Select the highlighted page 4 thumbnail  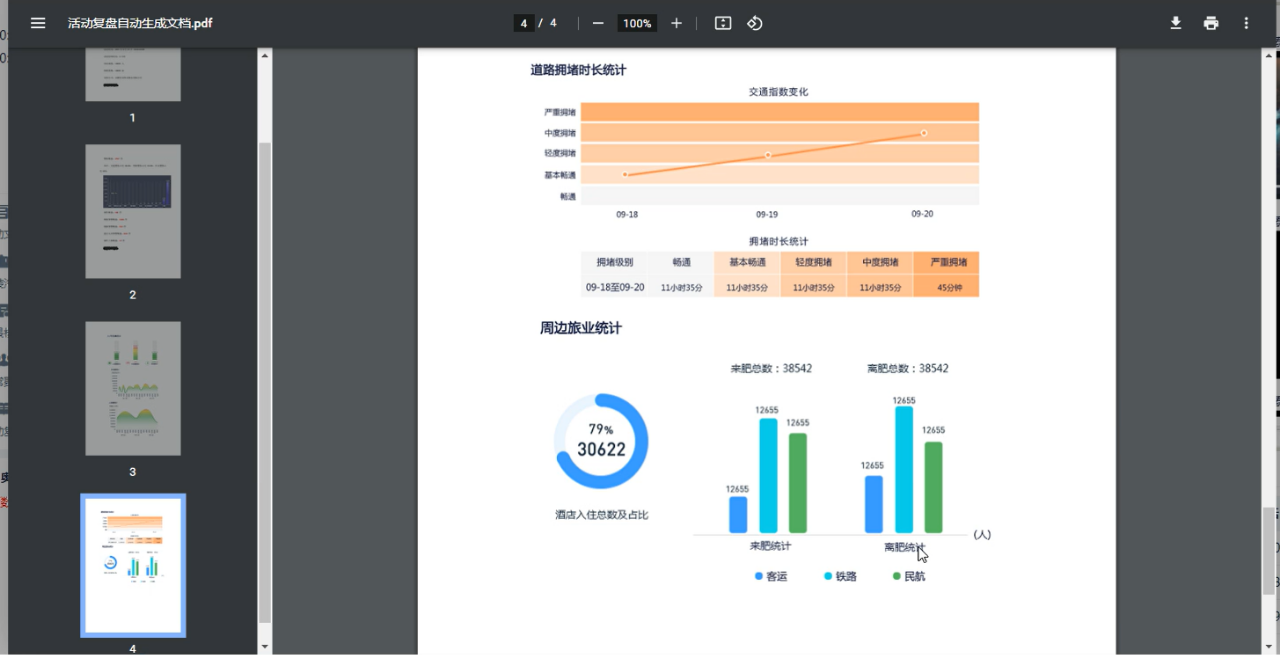133,565
